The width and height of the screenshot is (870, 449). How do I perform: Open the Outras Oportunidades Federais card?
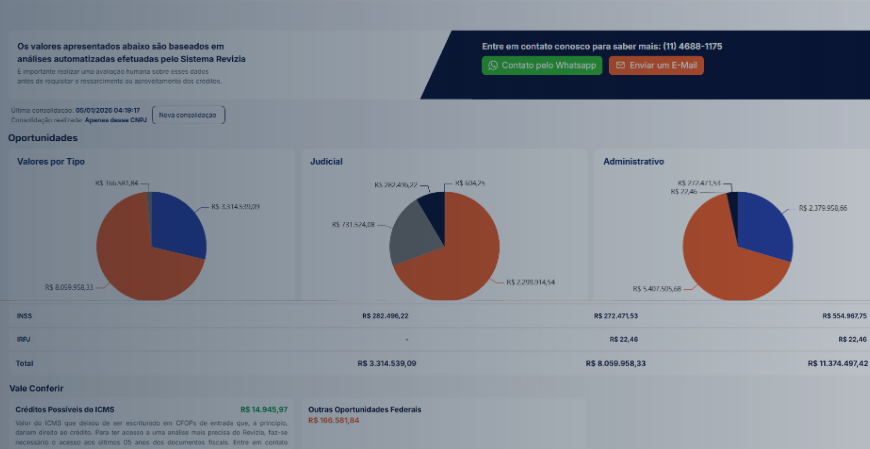365,409
